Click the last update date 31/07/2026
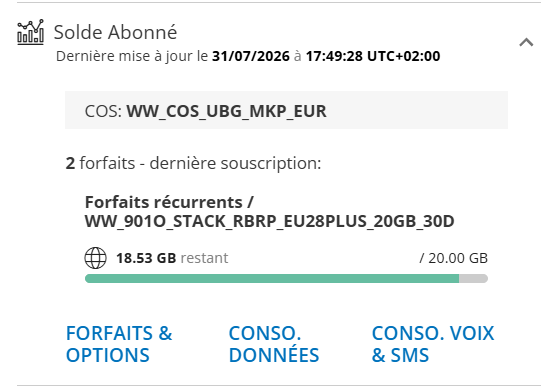This screenshot has width=553, height=388. [251, 56]
